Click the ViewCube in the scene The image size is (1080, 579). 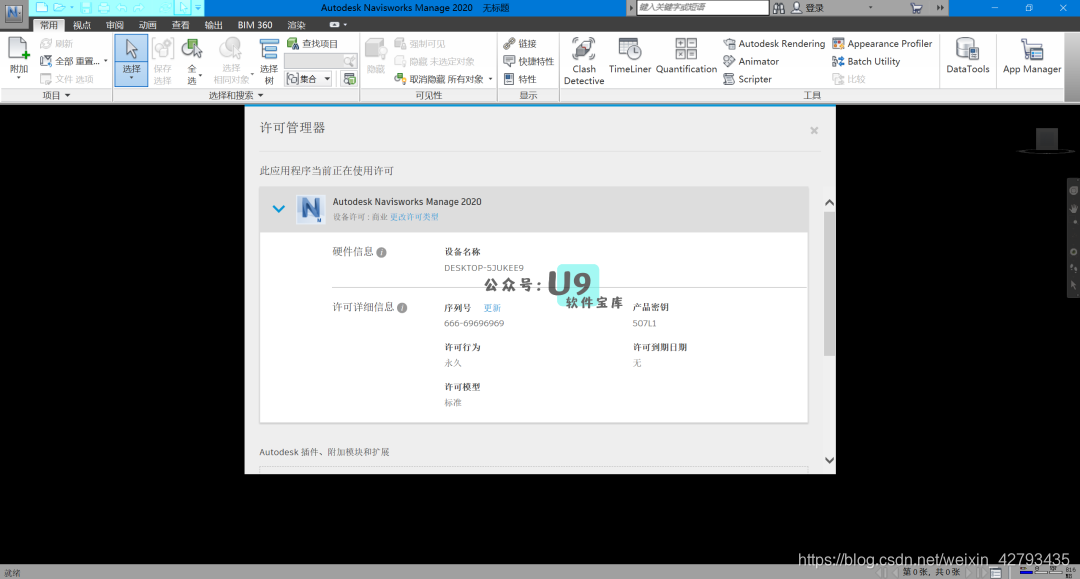tap(1046, 140)
